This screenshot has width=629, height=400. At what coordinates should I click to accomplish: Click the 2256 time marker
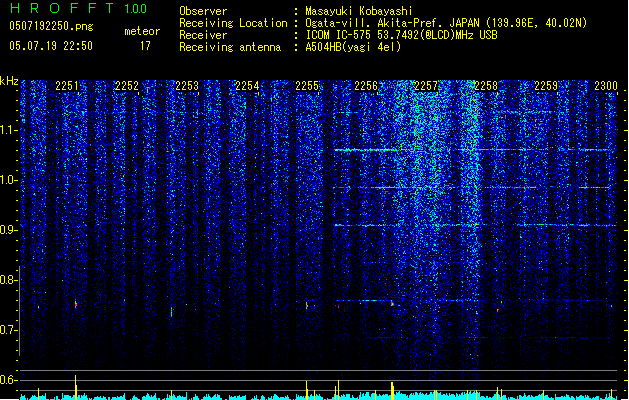pyautogui.click(x=366, y=86)
